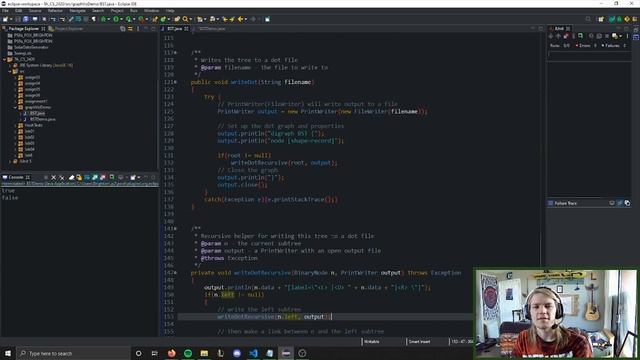This screenshot has width=640, height=360.
Task: Select BST.java in Package Explorer
Action: (37, 113)
